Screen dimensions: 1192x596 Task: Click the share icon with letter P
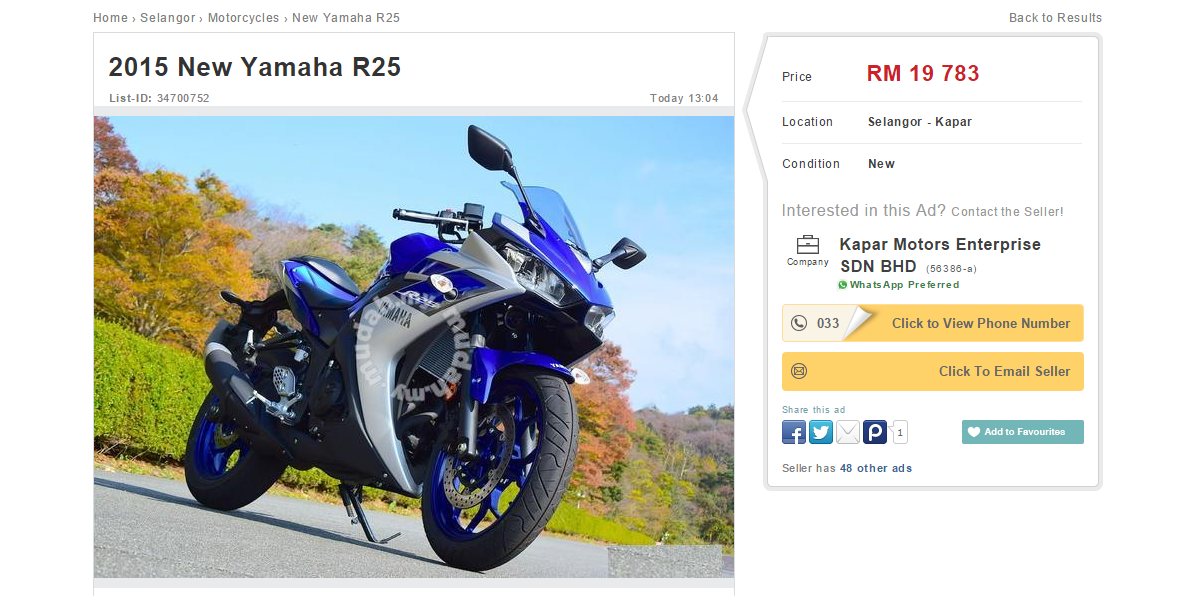pos(875,432)
